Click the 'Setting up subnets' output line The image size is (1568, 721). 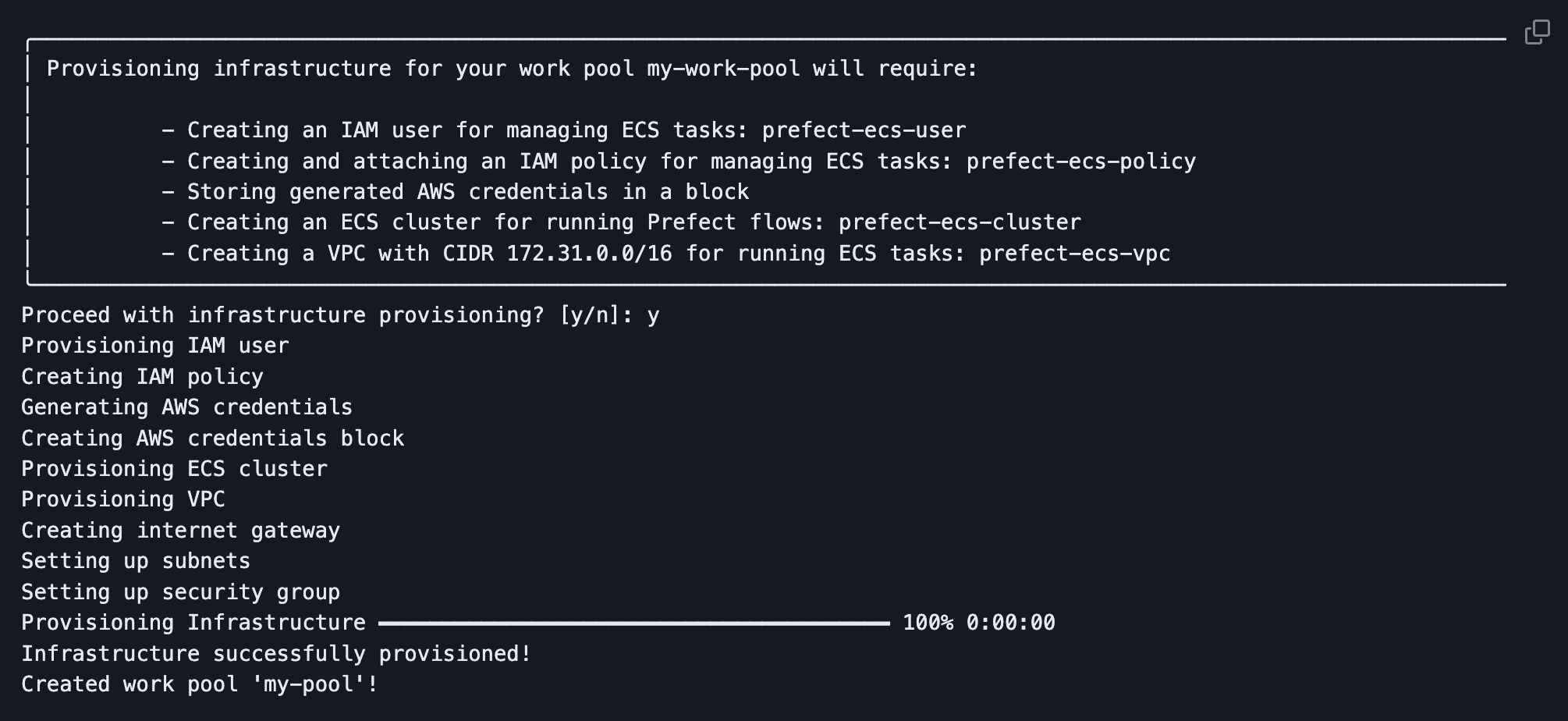point(136,561)
